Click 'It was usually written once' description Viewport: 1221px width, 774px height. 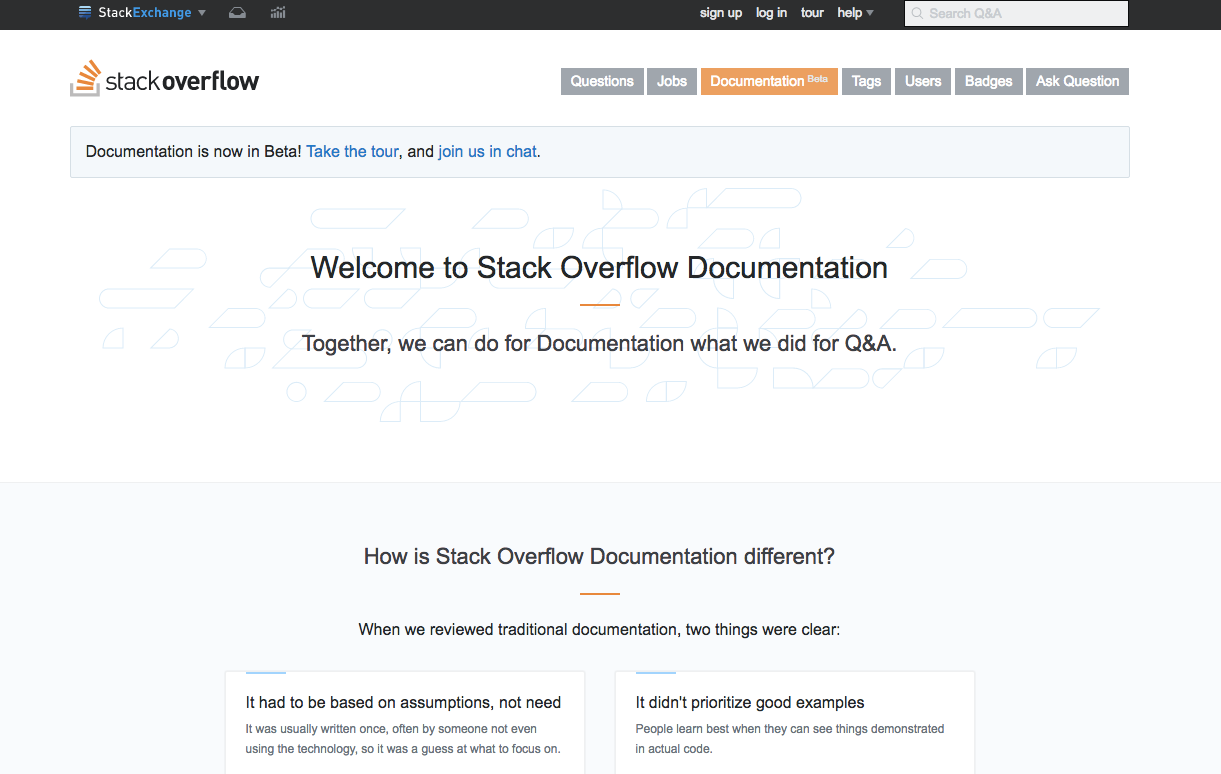point(403,739)
